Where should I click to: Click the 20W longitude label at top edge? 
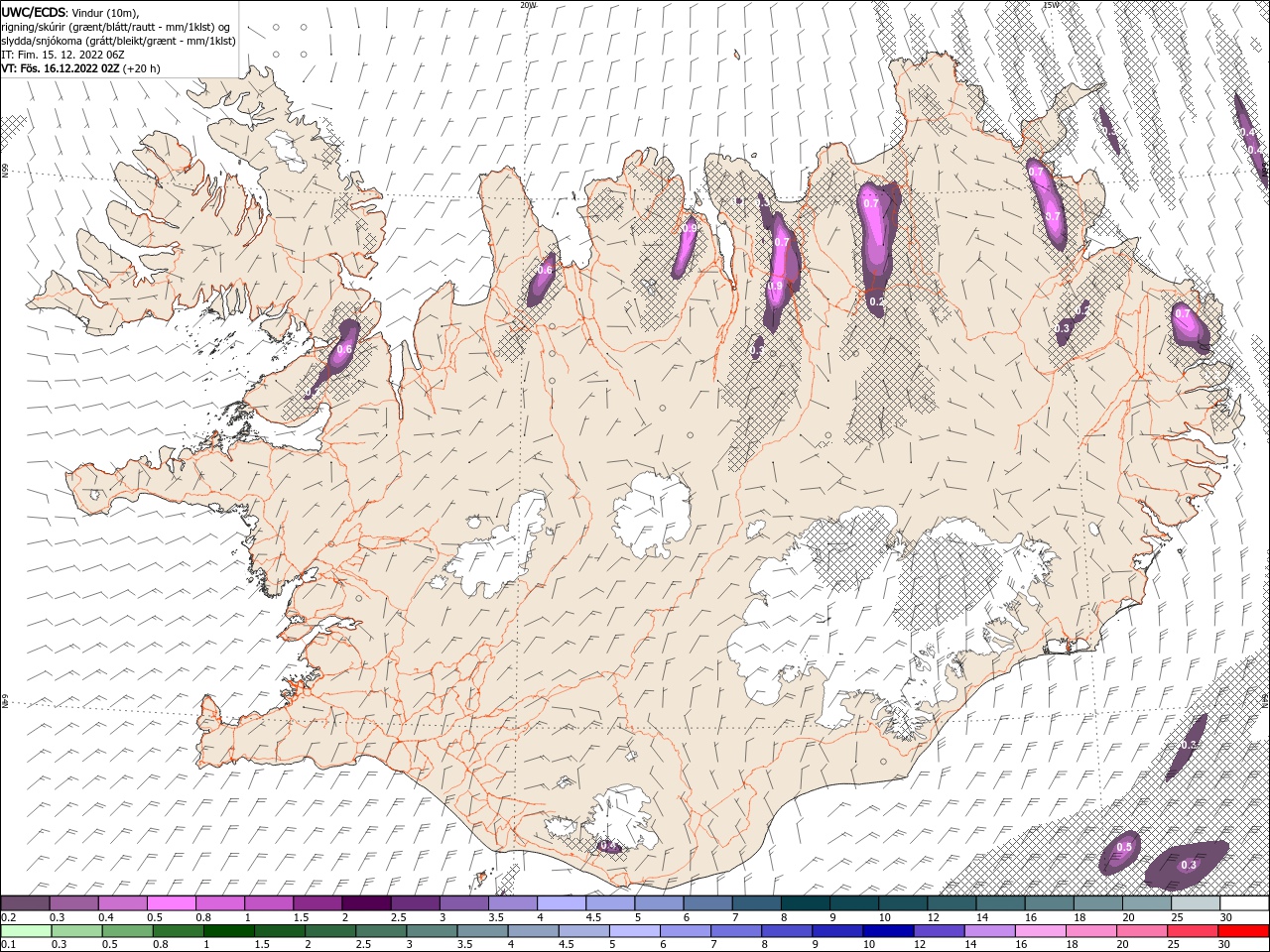pos(528,5)
